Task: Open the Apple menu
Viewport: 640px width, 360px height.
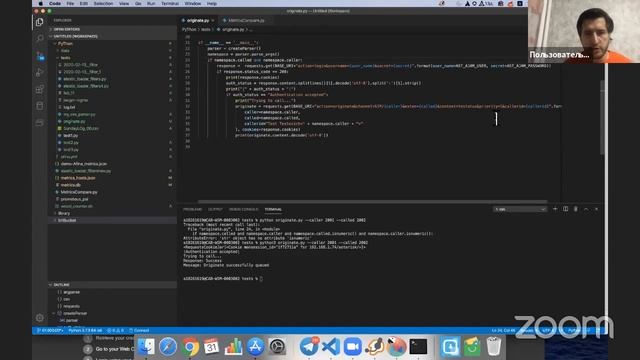Action: [41, 3]
